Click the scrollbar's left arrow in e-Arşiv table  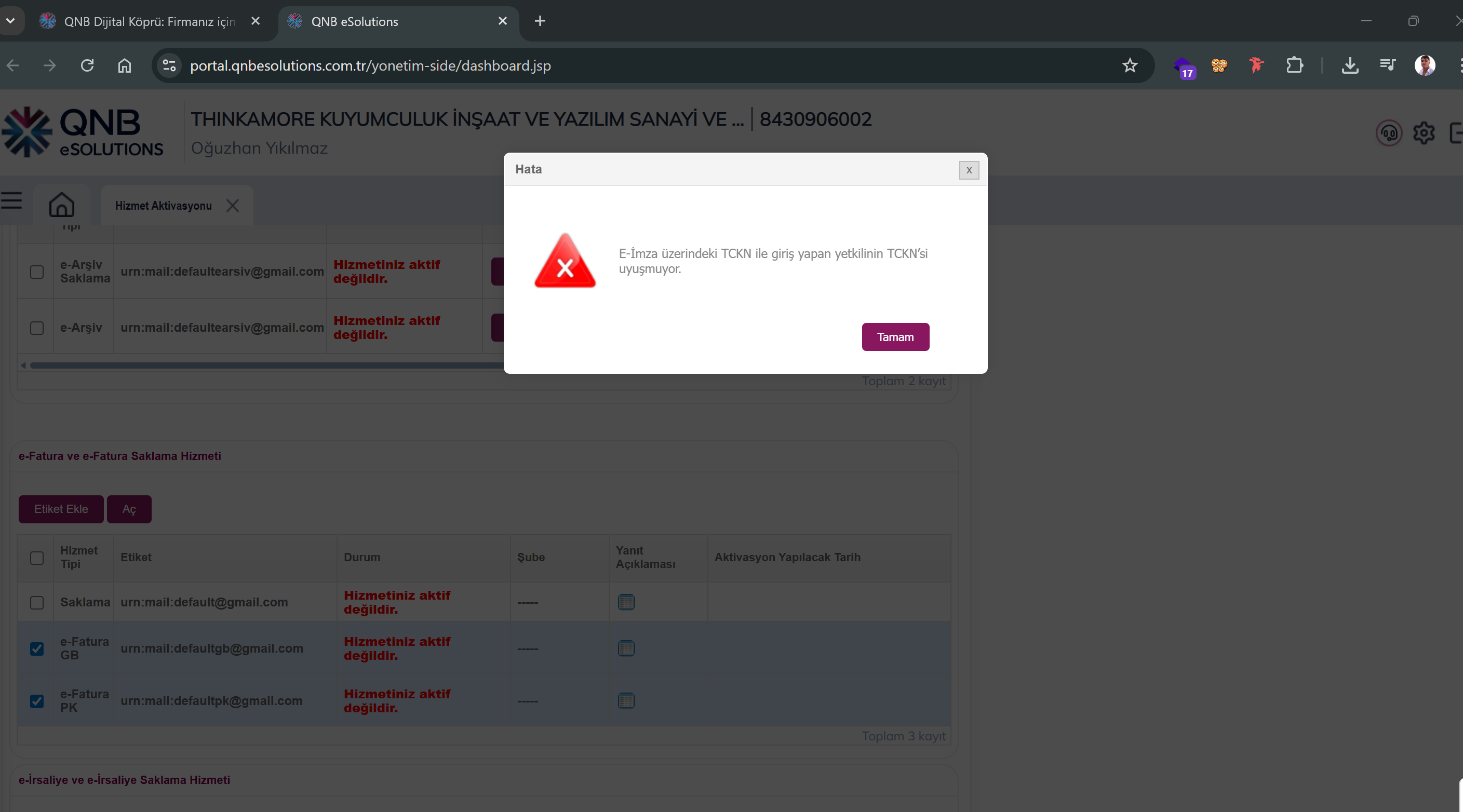[x=23, y=366]
